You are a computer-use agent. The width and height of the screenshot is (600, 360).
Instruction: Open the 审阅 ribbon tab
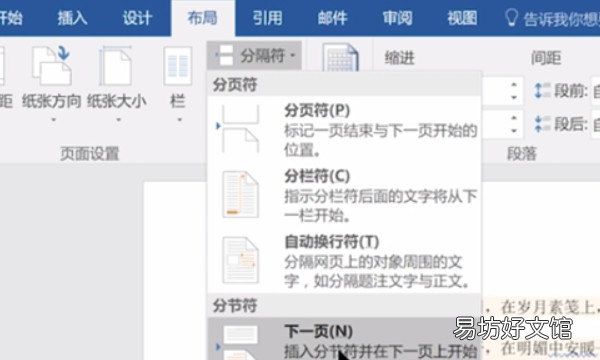pos(398,18)
